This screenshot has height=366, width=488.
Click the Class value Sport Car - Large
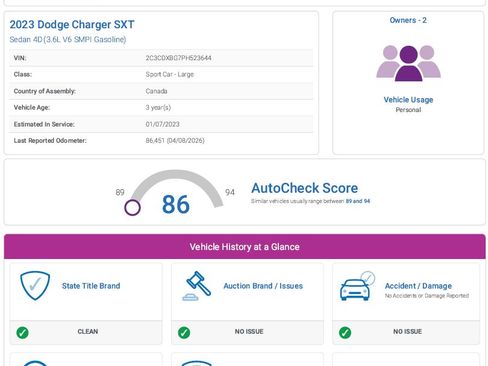169,74
